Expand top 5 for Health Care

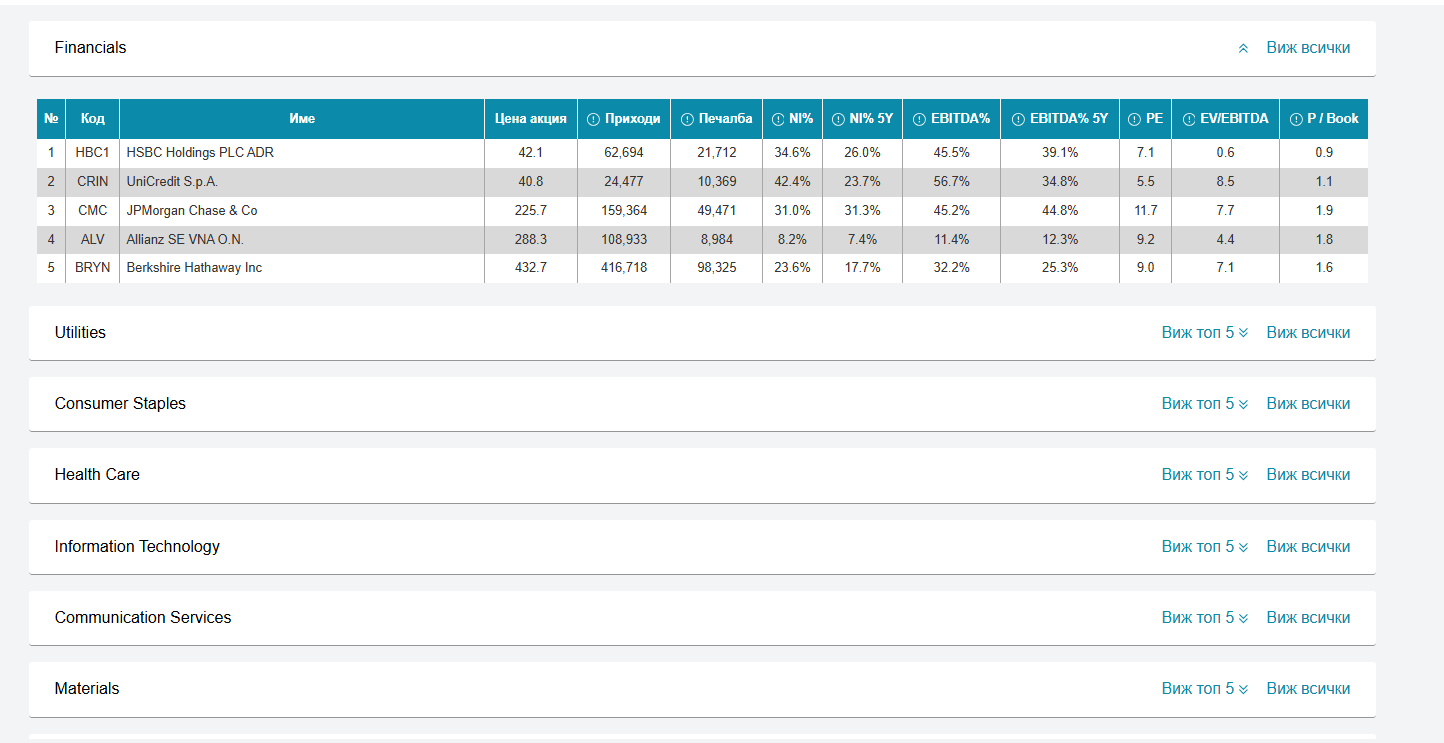coord(1205,475)
